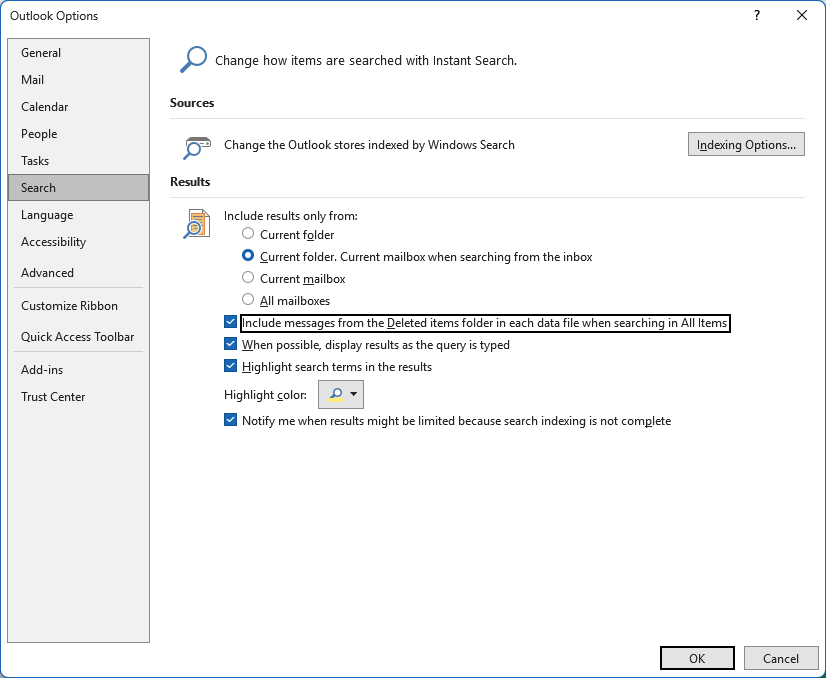The height and width of the screenshot is (678, 826).
Task: Select the Current mailbox radio button
Action: tap(248, 278)
